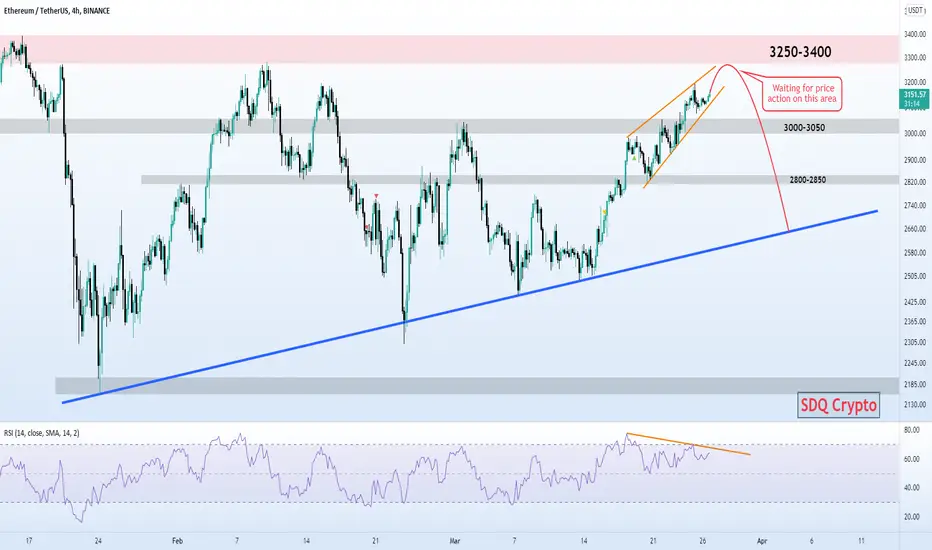This screenshot has width=932, height=550.
Task: Select the 3250-3400 resistance zone label
Action: point(800,52)
